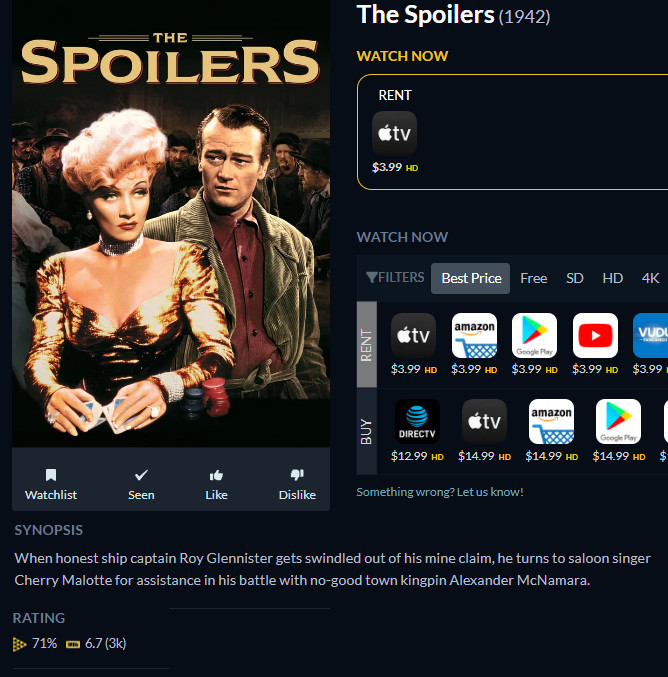Screen dimensions: 668x677
Task: Buy via Amazon for $14.99
Action: [551, 421]
